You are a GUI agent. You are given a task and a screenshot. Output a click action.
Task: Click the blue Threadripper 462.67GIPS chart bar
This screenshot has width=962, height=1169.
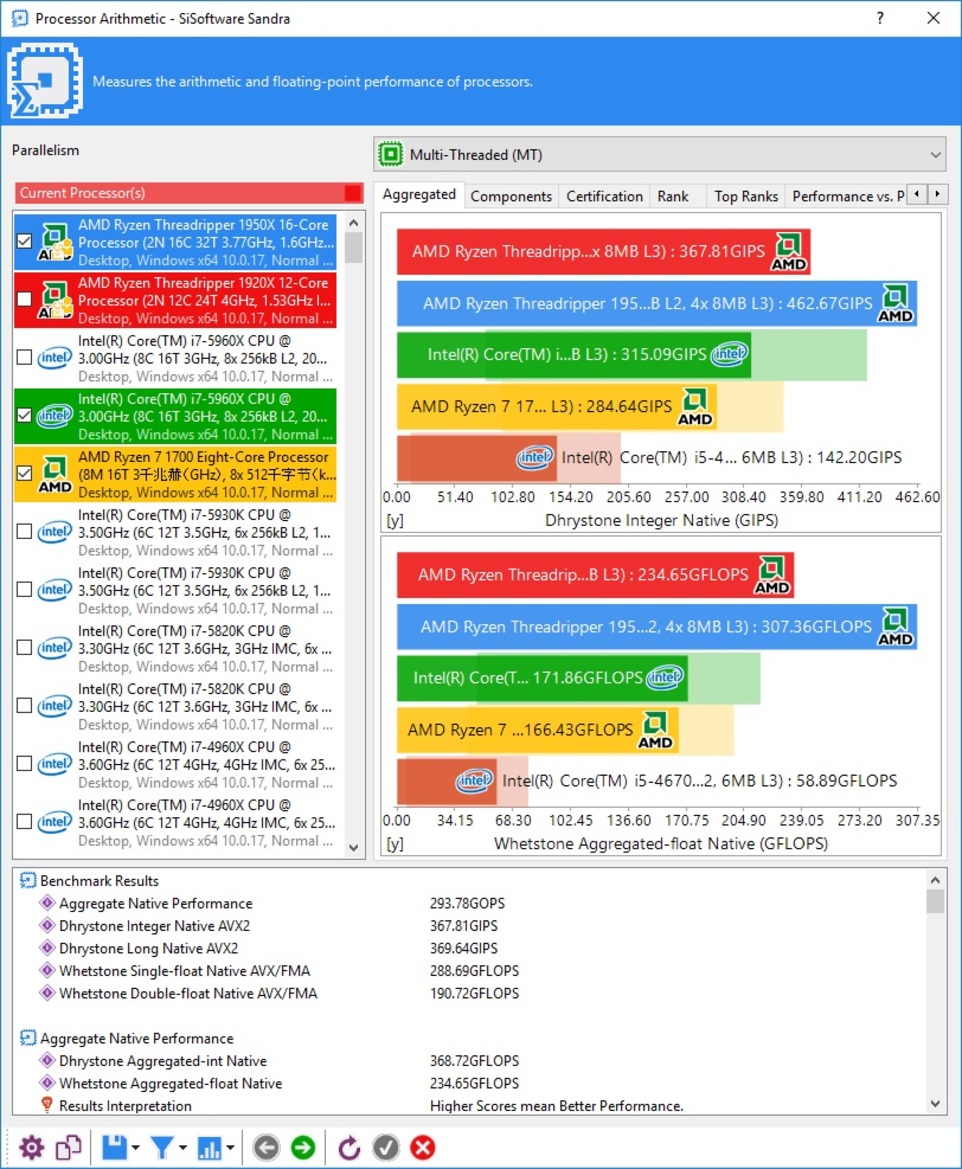tap(656, 303)
